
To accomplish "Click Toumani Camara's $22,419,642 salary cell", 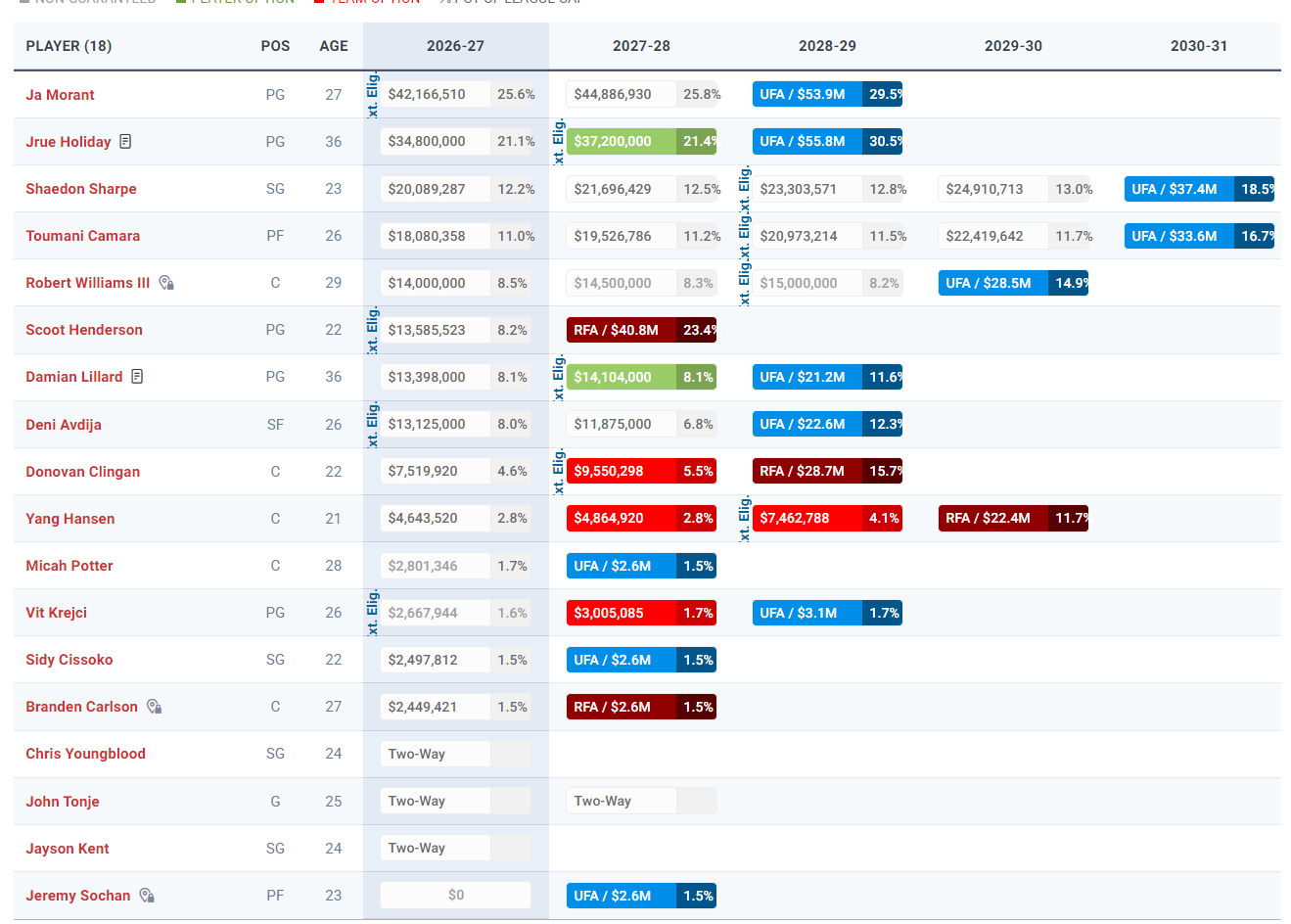I will click(1014, 236).
